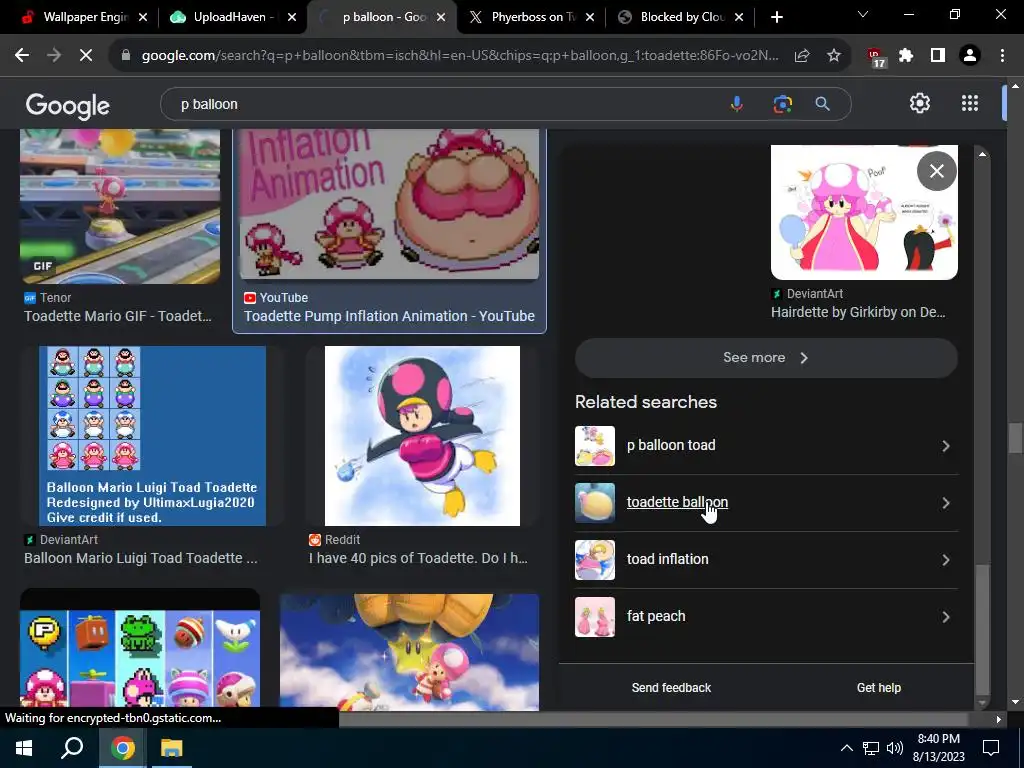Open related search toad inflation
The image size is (1024, 768).
click(x=766, y=560)
